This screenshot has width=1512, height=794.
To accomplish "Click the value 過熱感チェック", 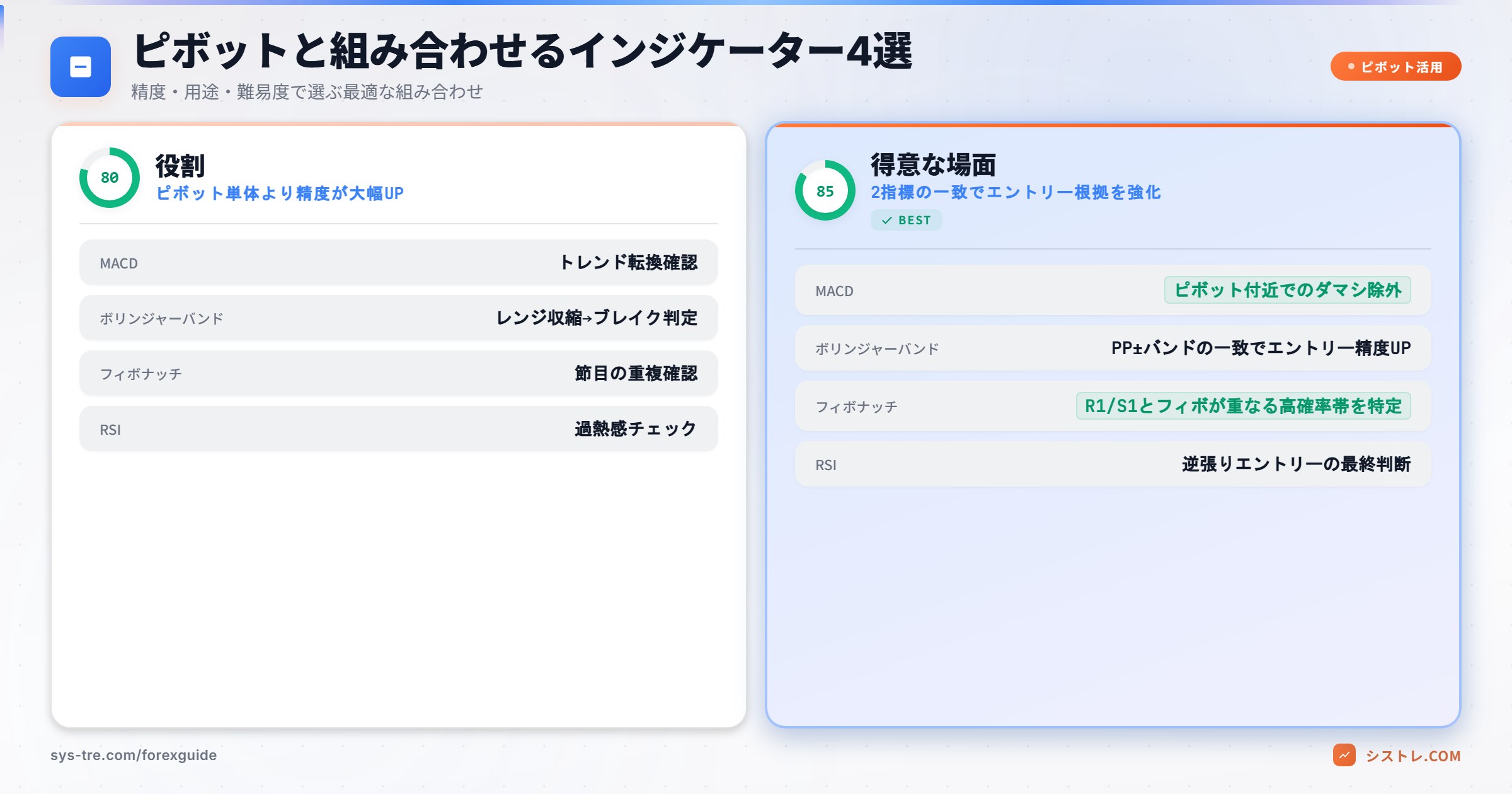I will click(x=636, y=429).
